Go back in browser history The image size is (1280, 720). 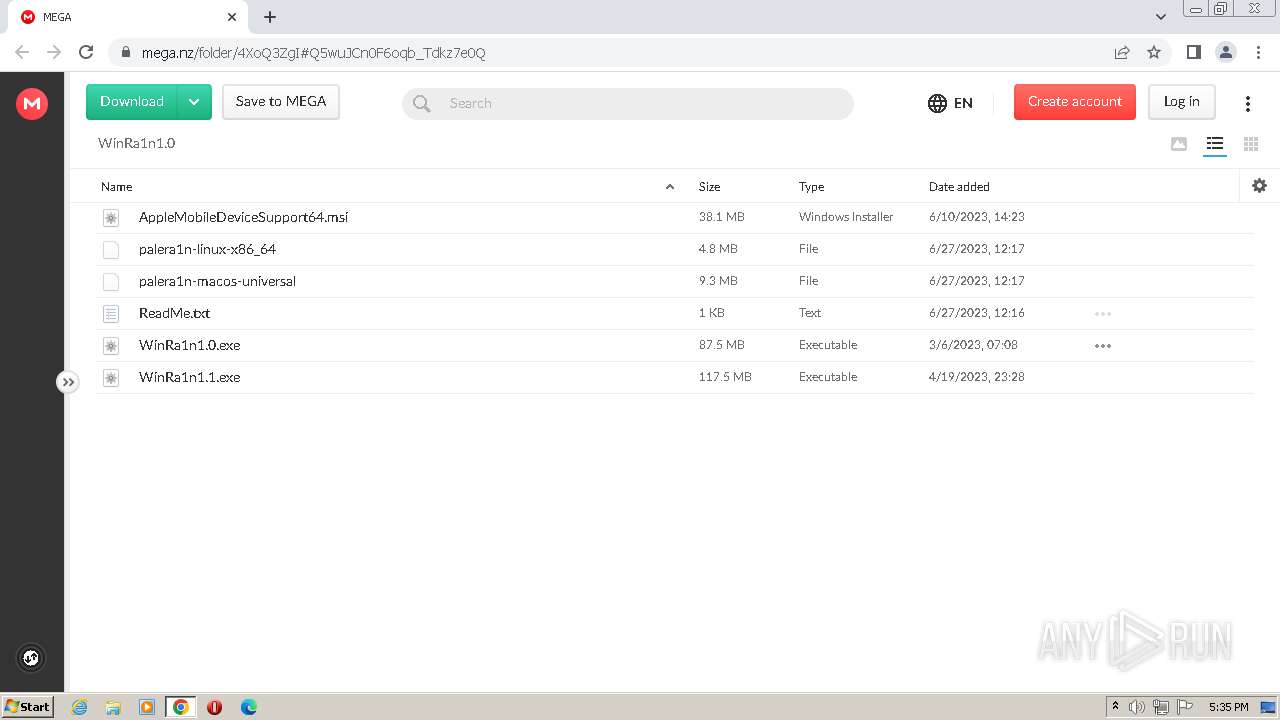click(x=22, y=52)
